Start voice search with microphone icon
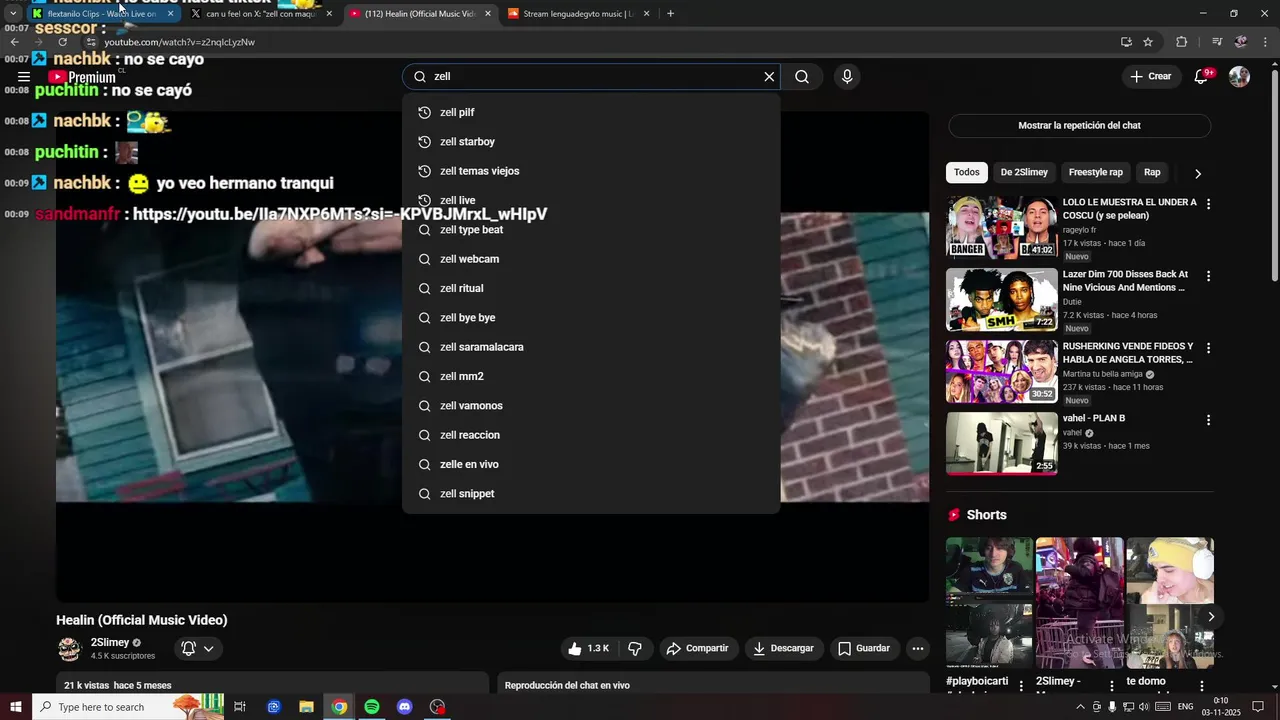1280x720 pixels. (x=847, y=77)
